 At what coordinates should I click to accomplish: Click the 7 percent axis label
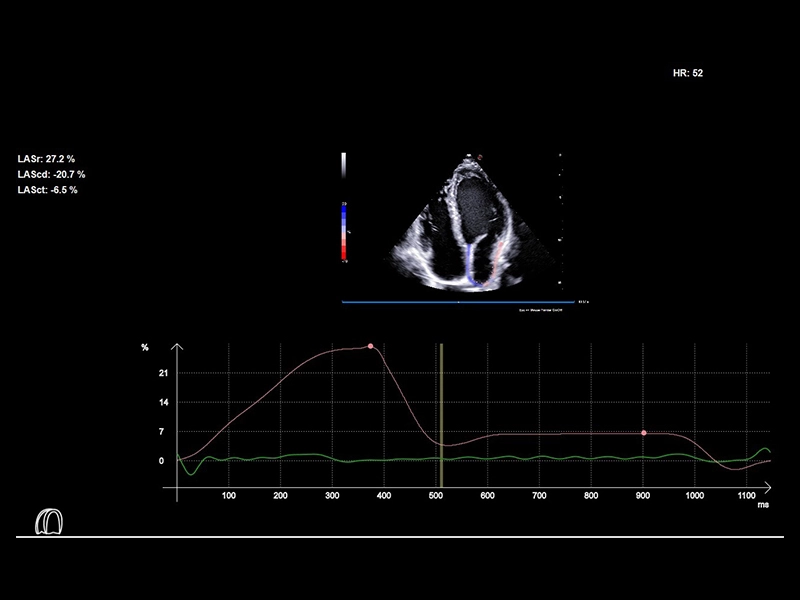[x=162, y=432]
